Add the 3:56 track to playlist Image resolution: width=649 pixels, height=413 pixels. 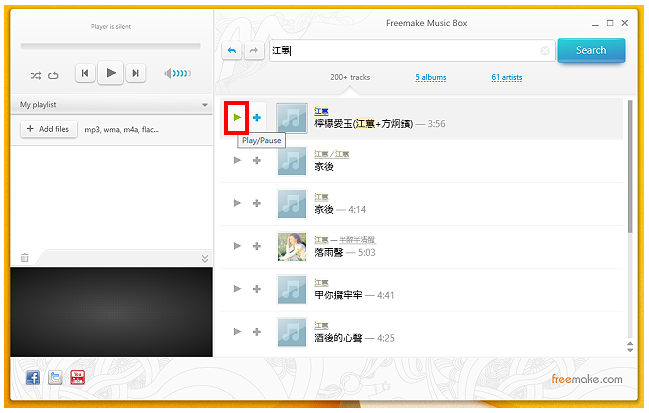257,118
